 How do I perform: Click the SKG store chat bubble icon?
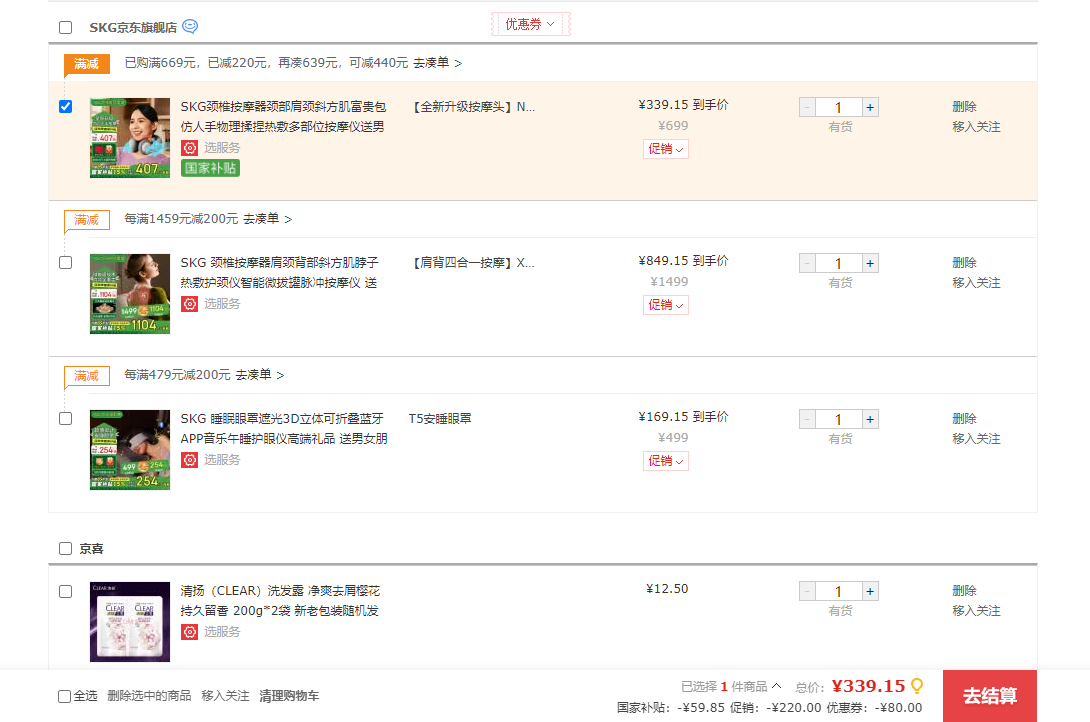pyautogui.click(x=190, y=27)
